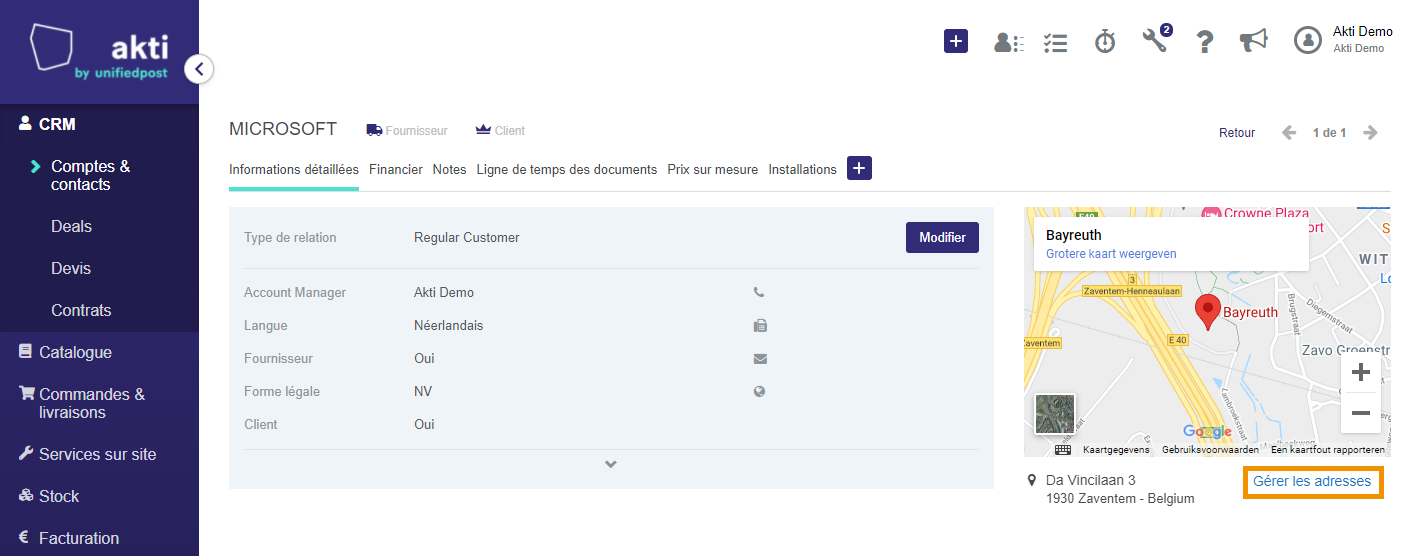Viewport: 1402px width, 556px height.
Task: Switch to Prix sur mesure tab
Action: [713, 169]
